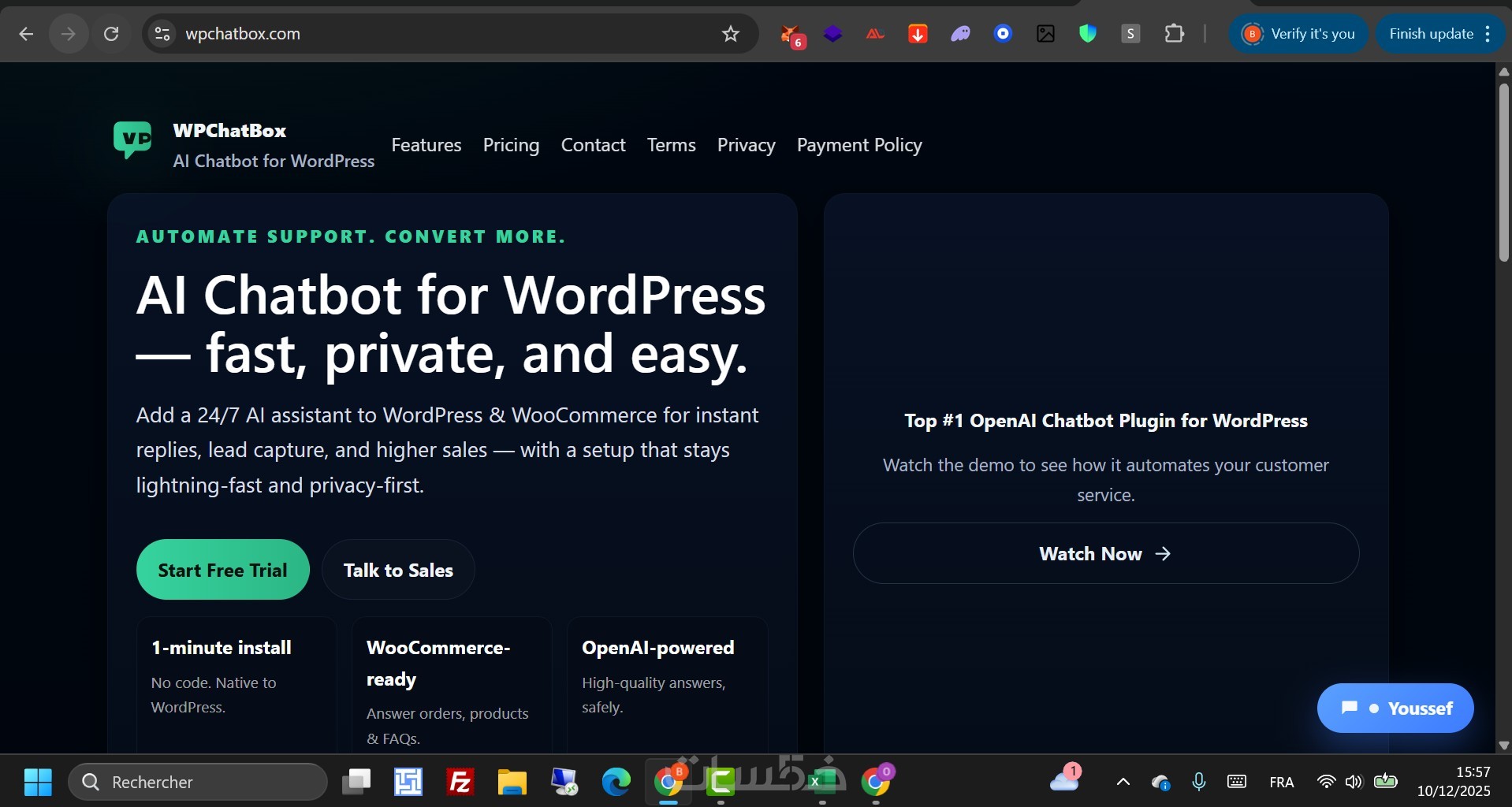Click the page's vertical scrollbar thumb
The image size is (1512, 807).
pos(1504,172)
